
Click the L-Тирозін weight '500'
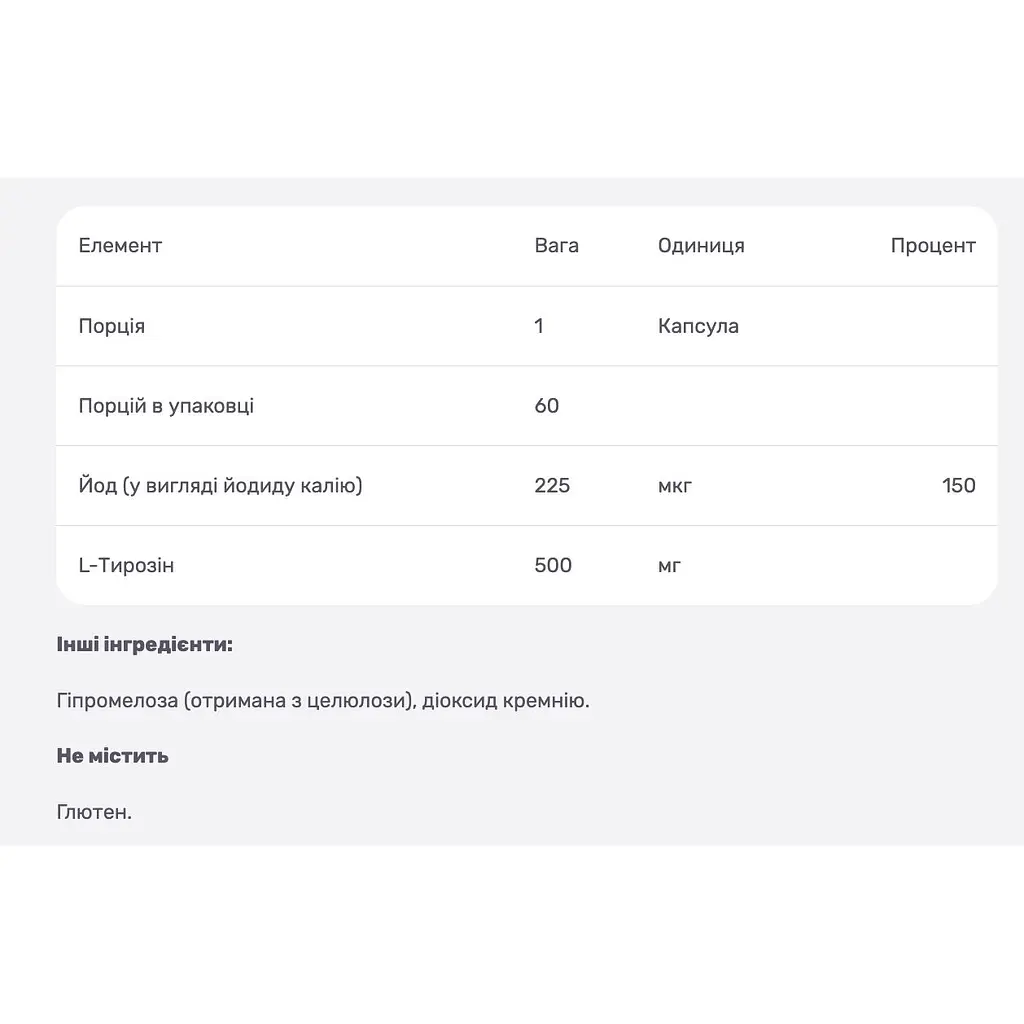click(552, 565)
